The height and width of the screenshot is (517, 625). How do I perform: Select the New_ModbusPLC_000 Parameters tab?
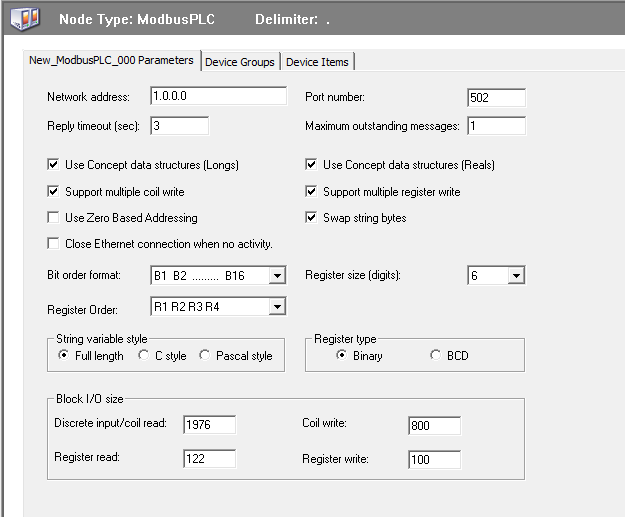pos(111,60)
